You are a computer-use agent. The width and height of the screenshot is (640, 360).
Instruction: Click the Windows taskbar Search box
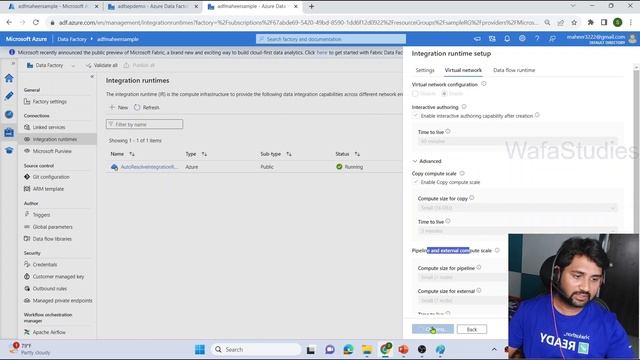click(256, 349)
